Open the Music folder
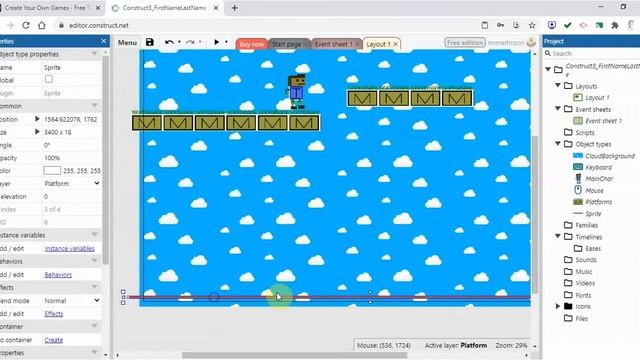640x360 pixels. (x=584, y=272)
